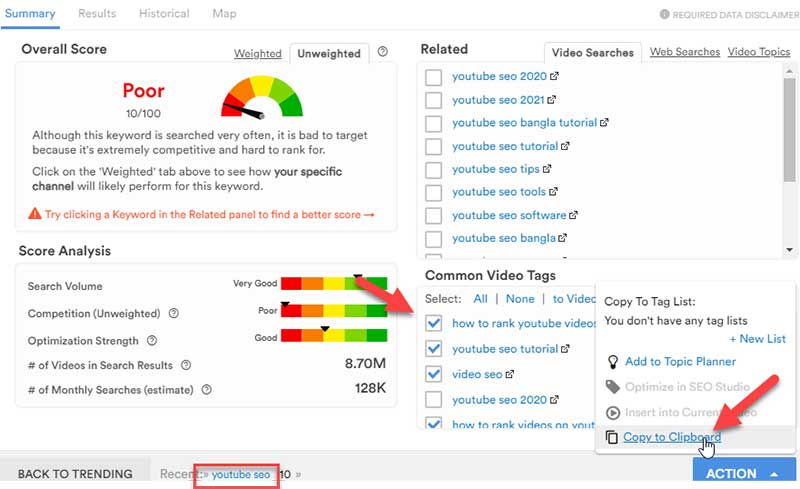
Task: Select None for common video tags
Action: click(520, 299)
